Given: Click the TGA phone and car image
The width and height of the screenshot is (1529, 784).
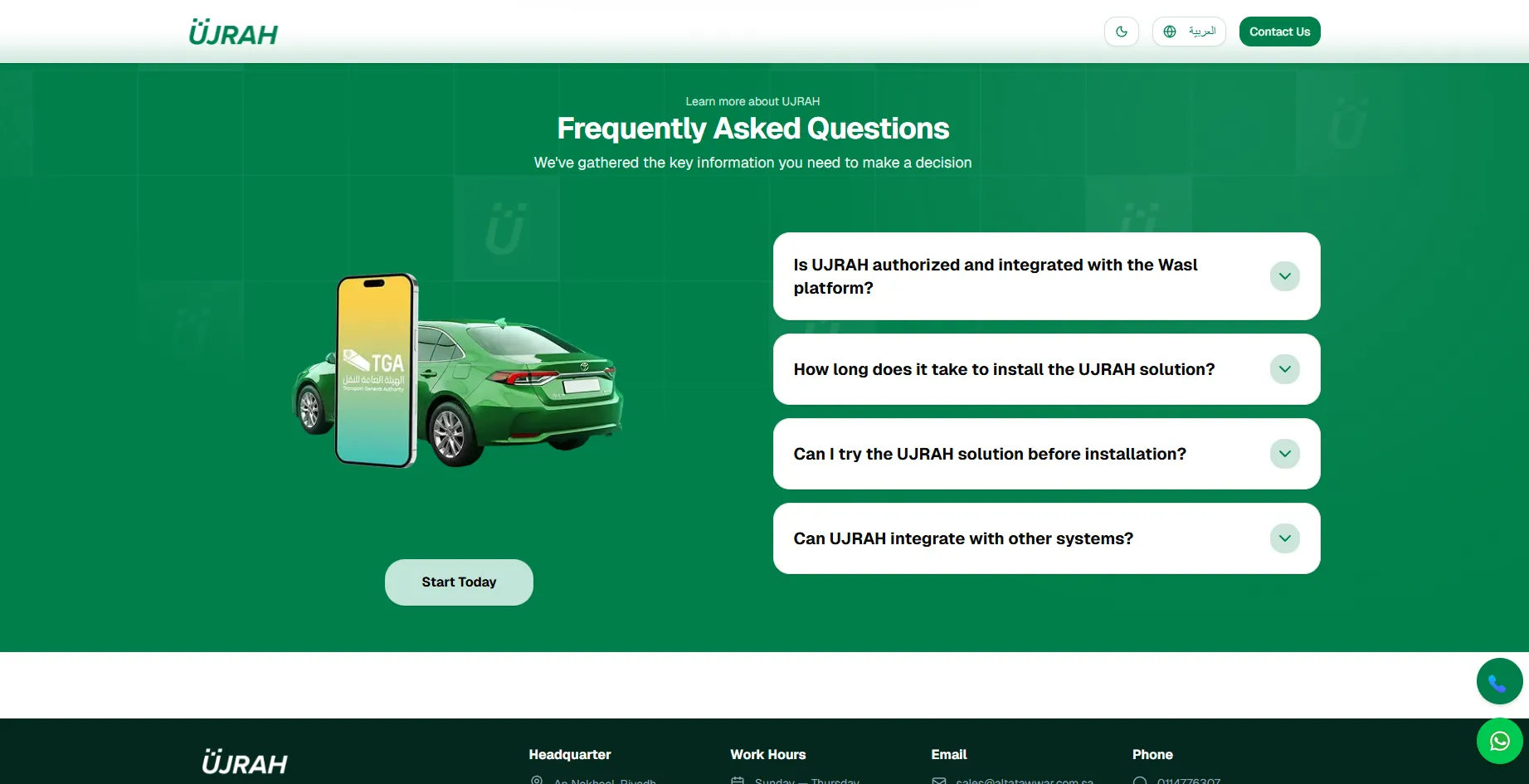Looking at the screenshot, I should coord(458,372).
